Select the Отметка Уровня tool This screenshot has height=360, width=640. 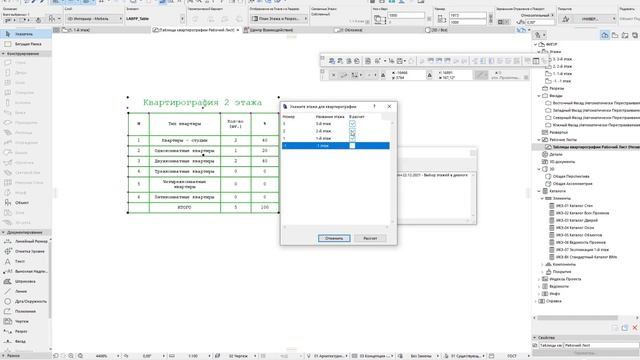(x=25, y=251)
